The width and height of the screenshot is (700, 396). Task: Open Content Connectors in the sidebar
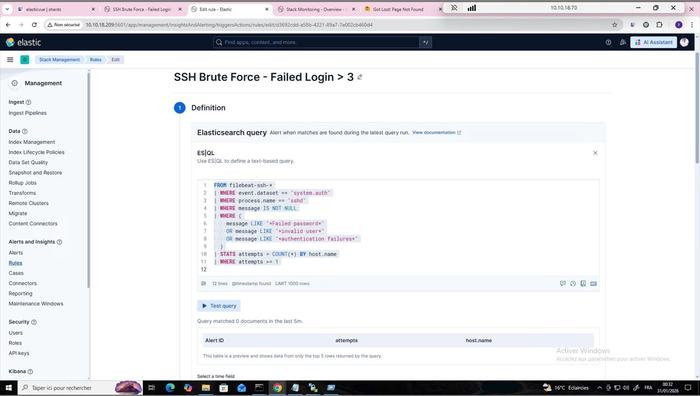pyautogui.click(x=33, y=224)
